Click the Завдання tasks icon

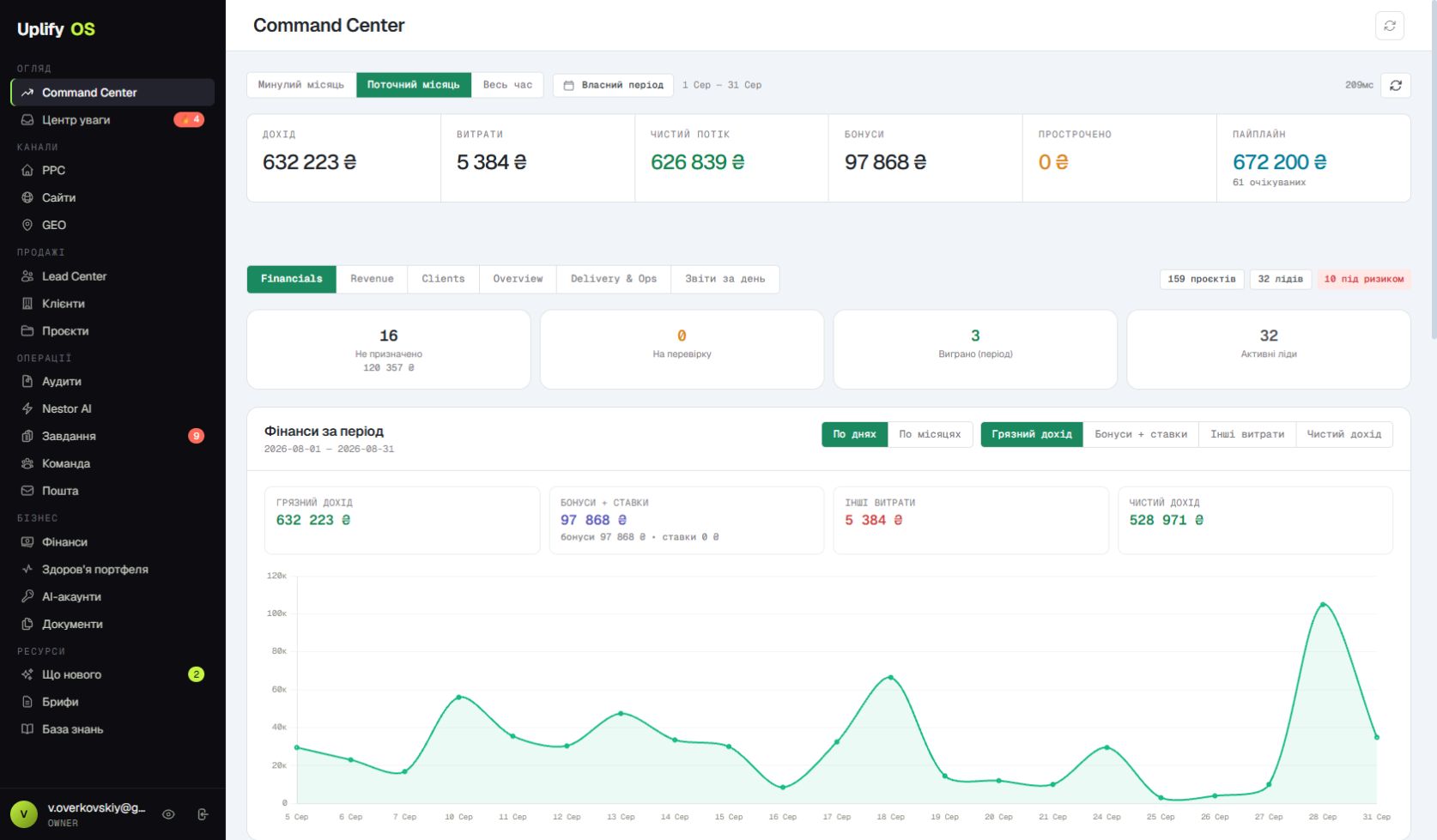pyautogui.click(x=27, y=437)
